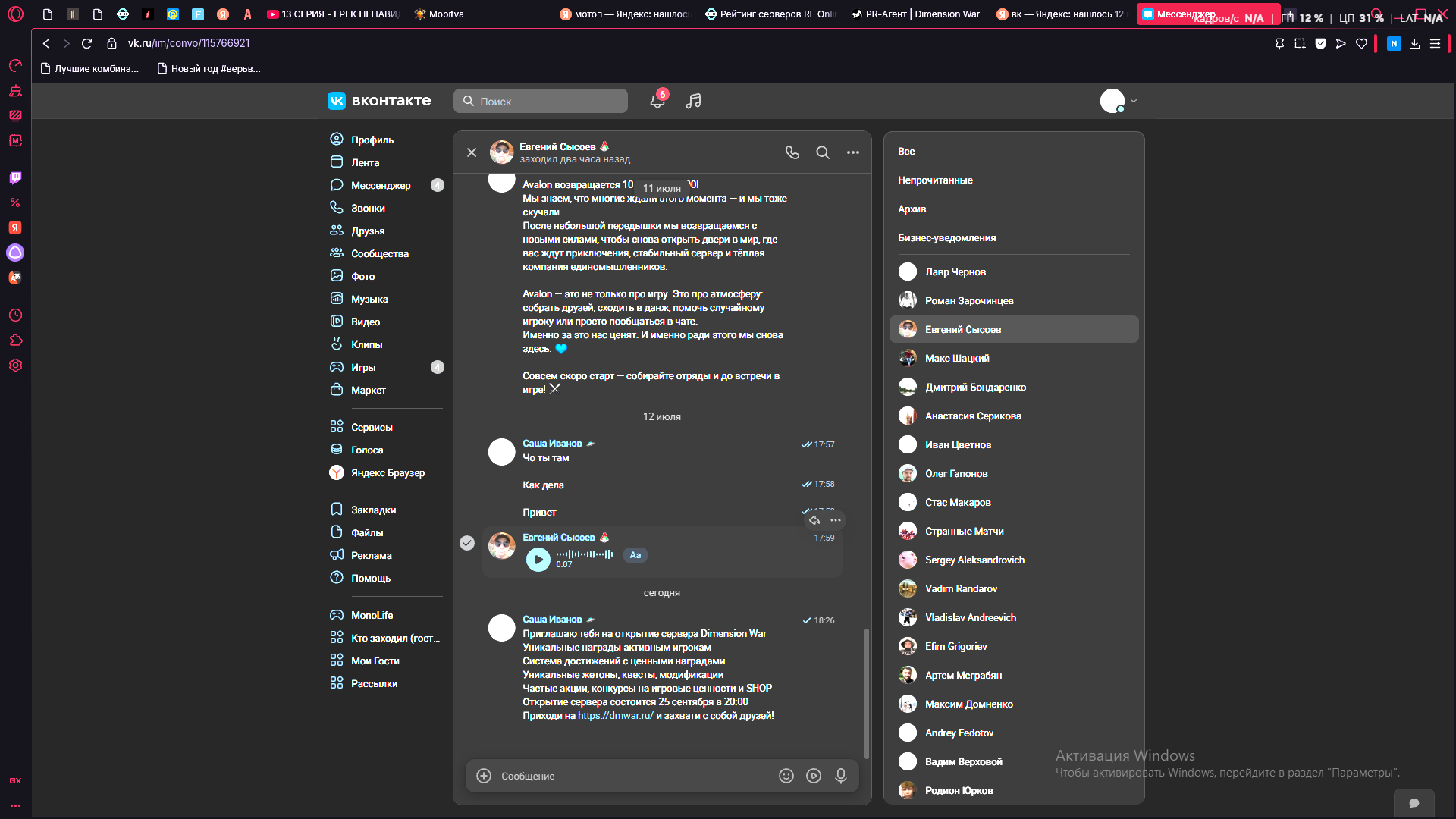Open chat with Лавр Чернов
Image resolution: width=1456 pixels, height=819 pixels.
coord(1014,271)
